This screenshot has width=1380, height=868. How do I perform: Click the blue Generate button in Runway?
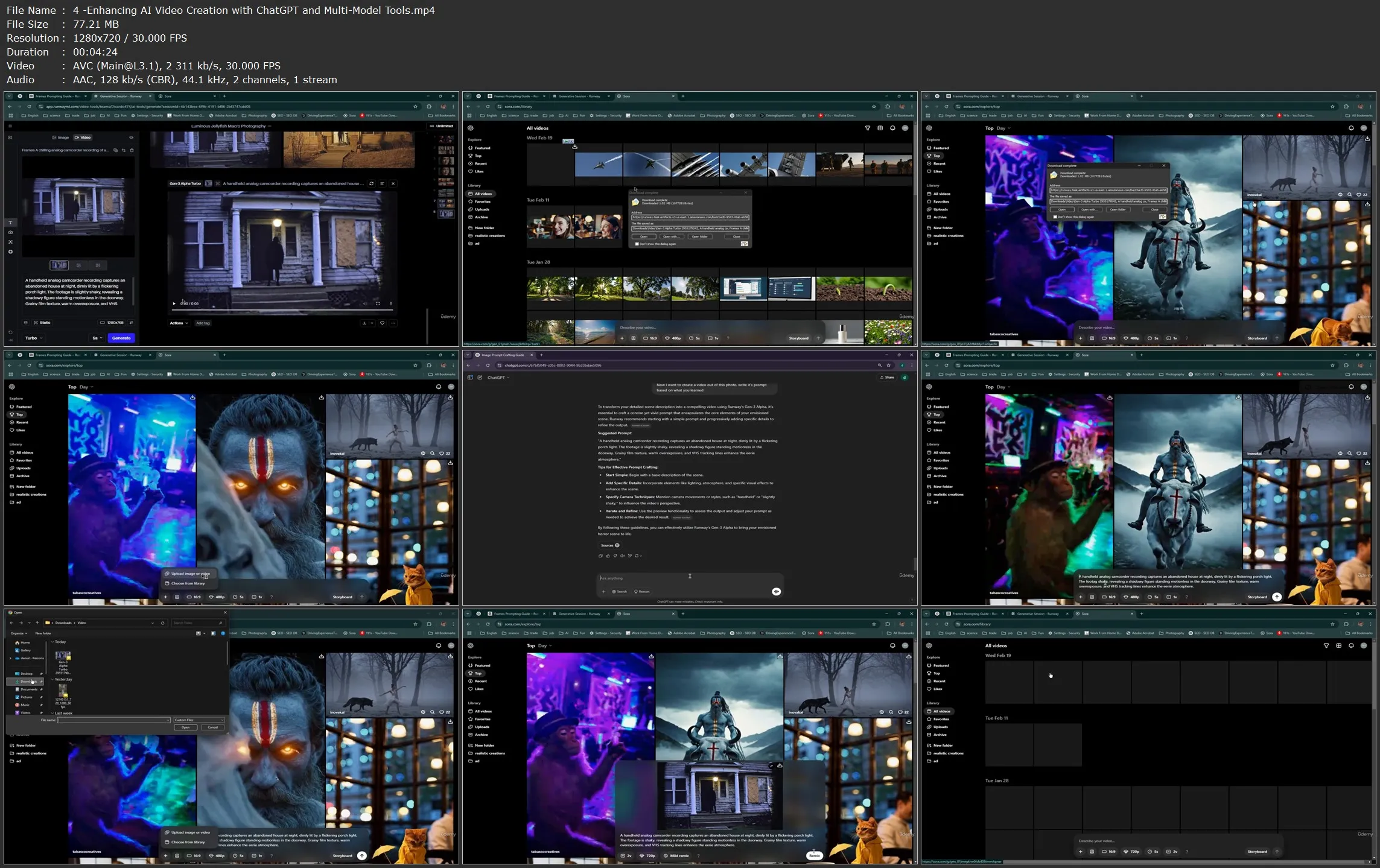tap(121, 338)
